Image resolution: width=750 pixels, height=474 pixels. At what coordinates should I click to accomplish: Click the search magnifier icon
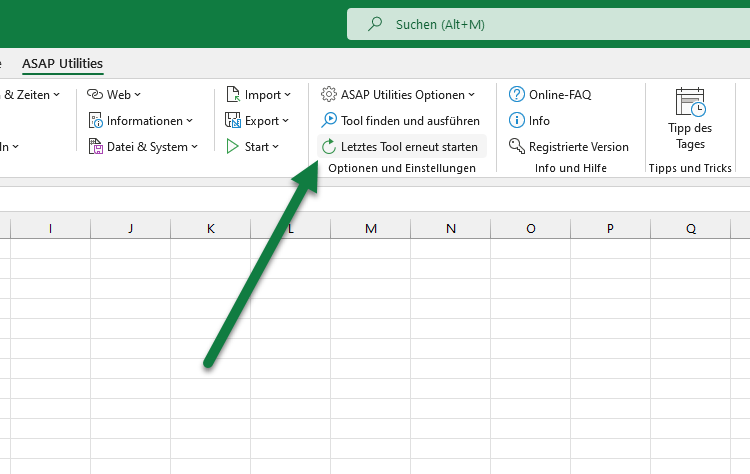tap(375, 23)
